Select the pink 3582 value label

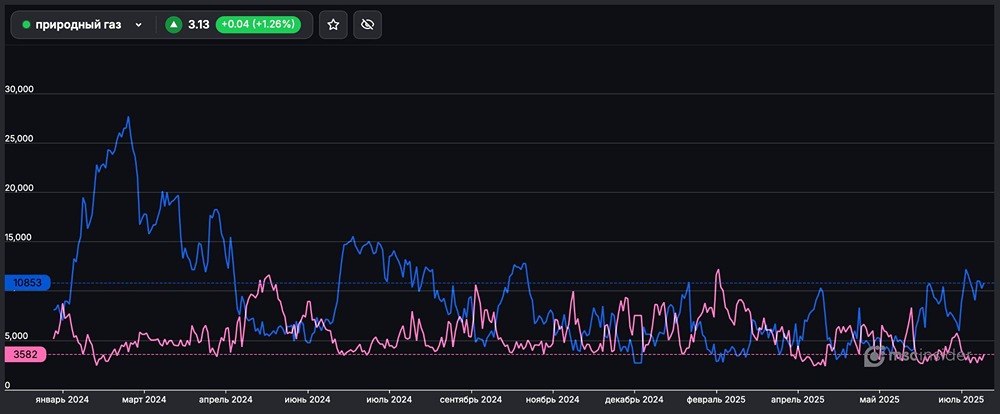[24, 354]
